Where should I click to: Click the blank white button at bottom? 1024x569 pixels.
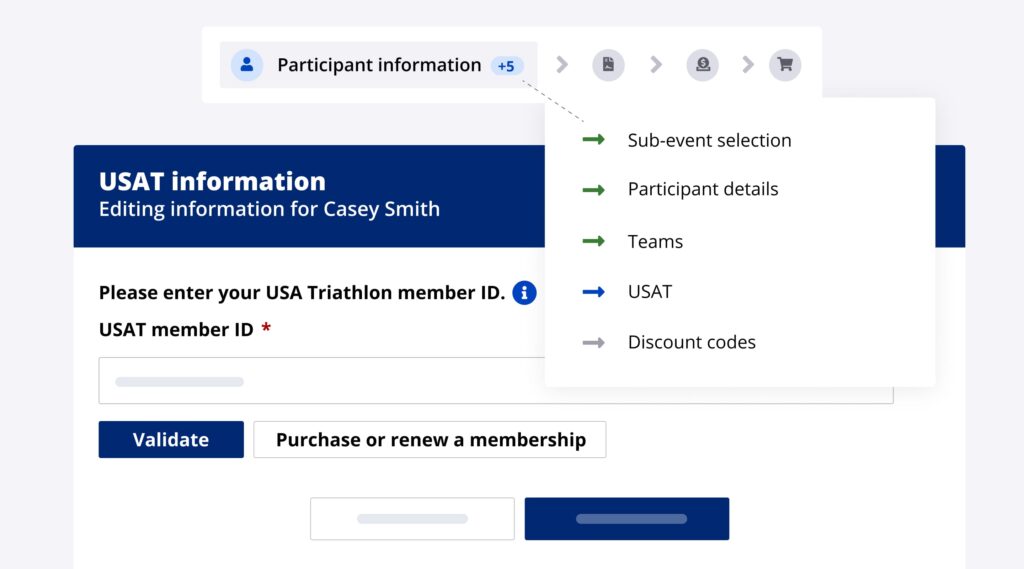pos(412,519)
